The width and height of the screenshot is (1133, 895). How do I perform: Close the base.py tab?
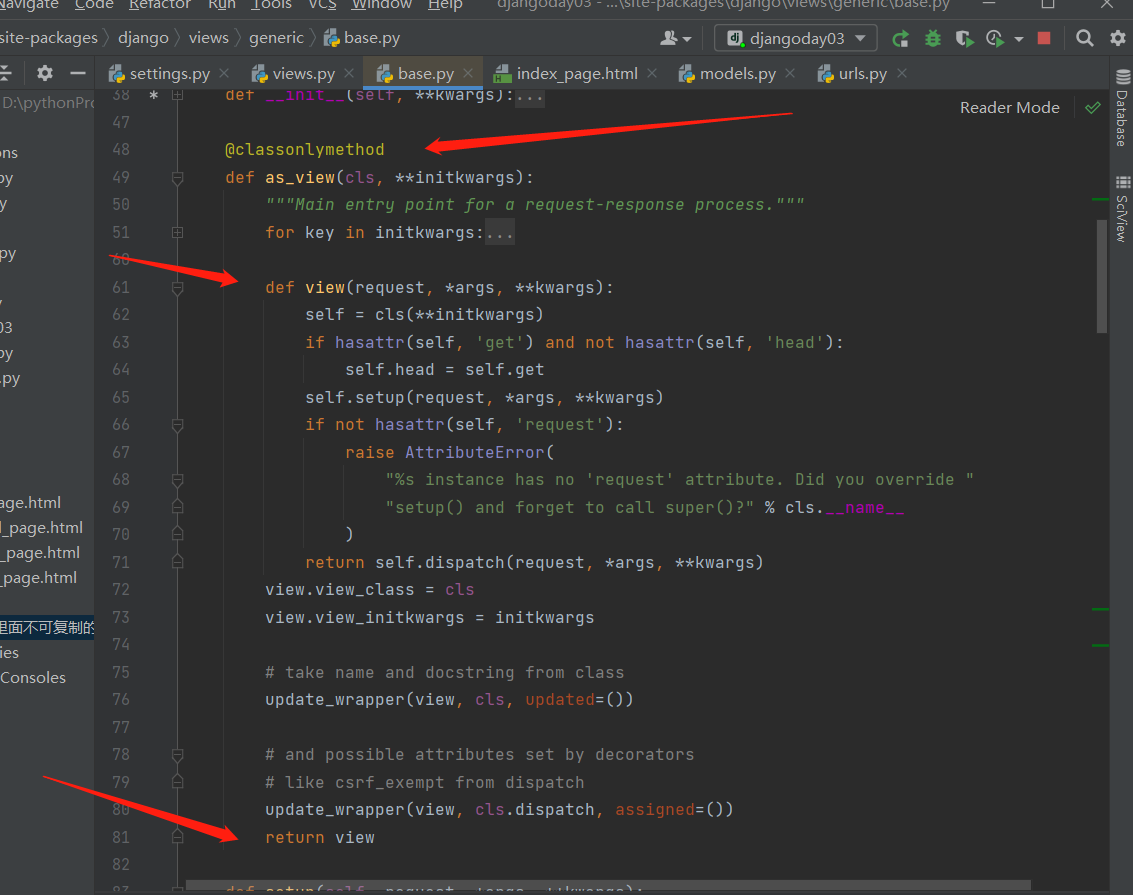468,73
